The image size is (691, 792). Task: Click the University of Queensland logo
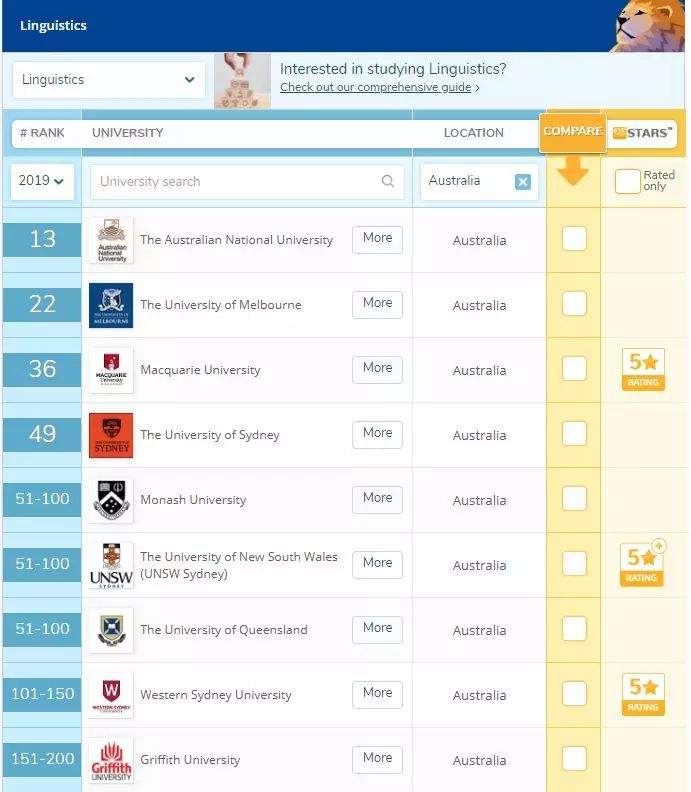click(111, 630)
